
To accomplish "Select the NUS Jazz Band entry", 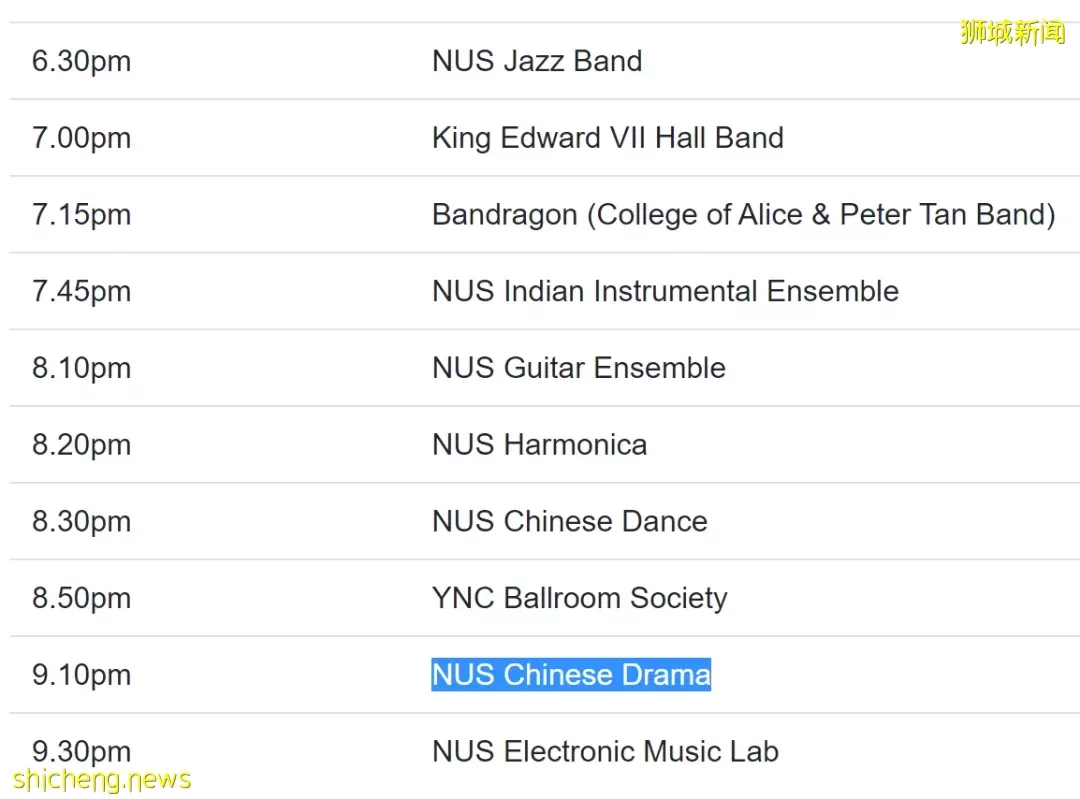I will pyautogui.click(x=537, y=61).
